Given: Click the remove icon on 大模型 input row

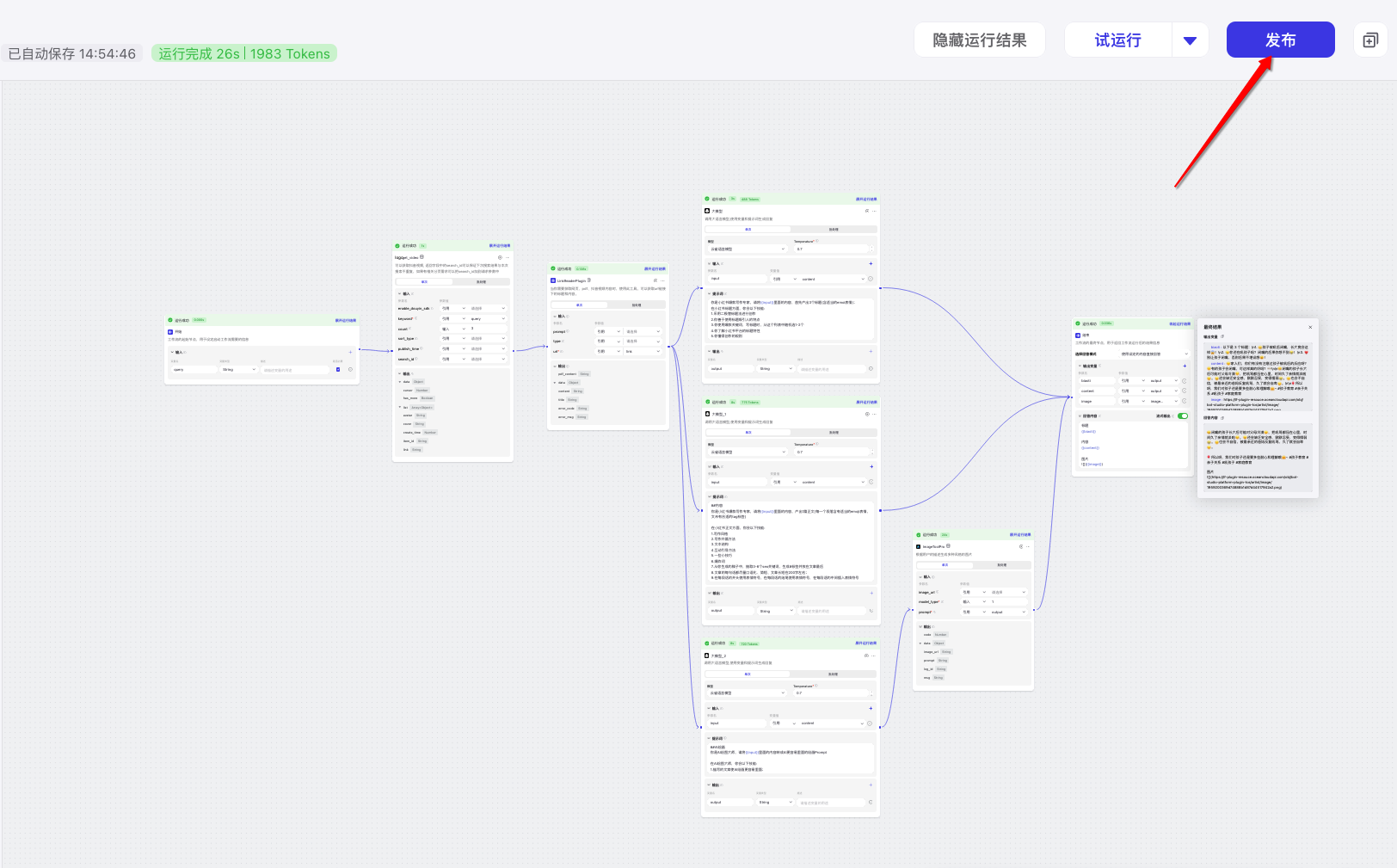Looking at the screenshot, I should 871,279.
